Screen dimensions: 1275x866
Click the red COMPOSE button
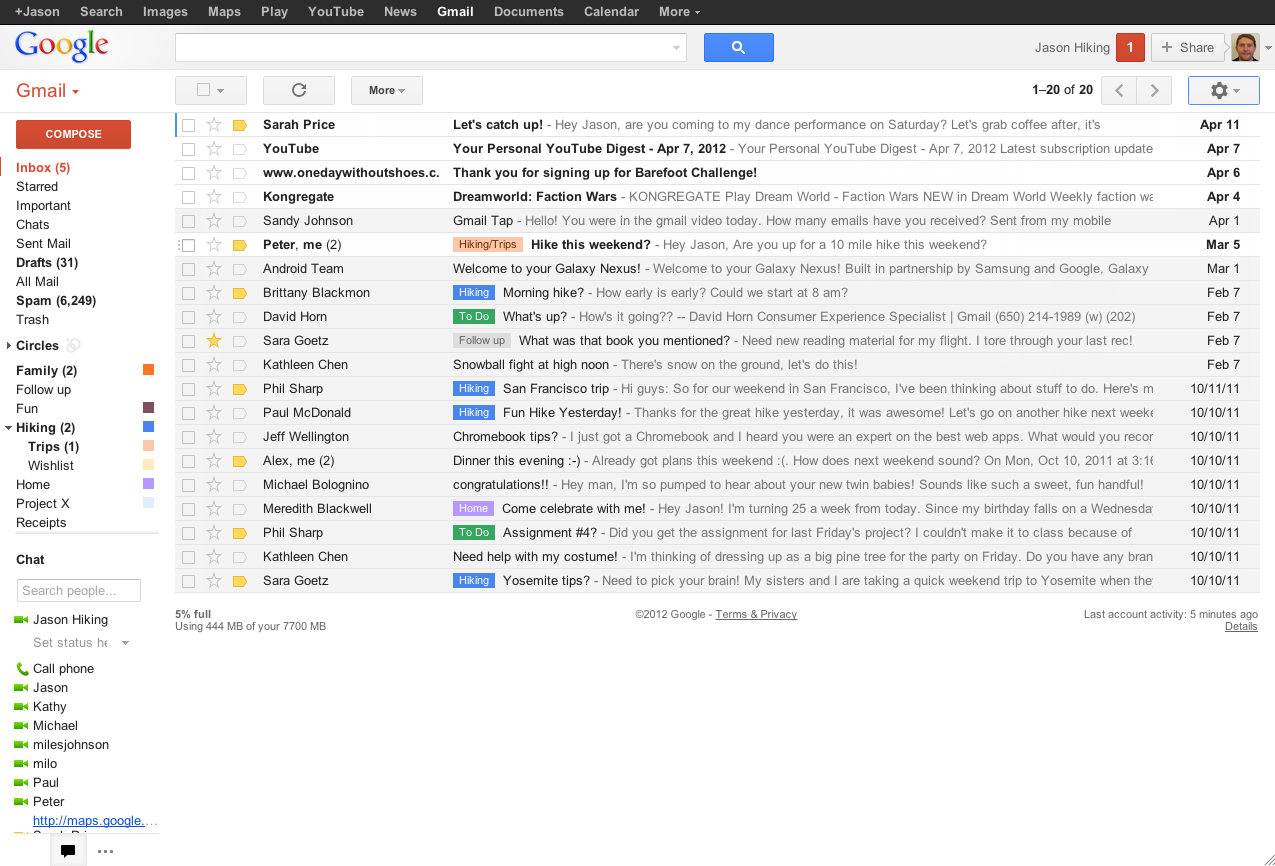click(74, 134)
